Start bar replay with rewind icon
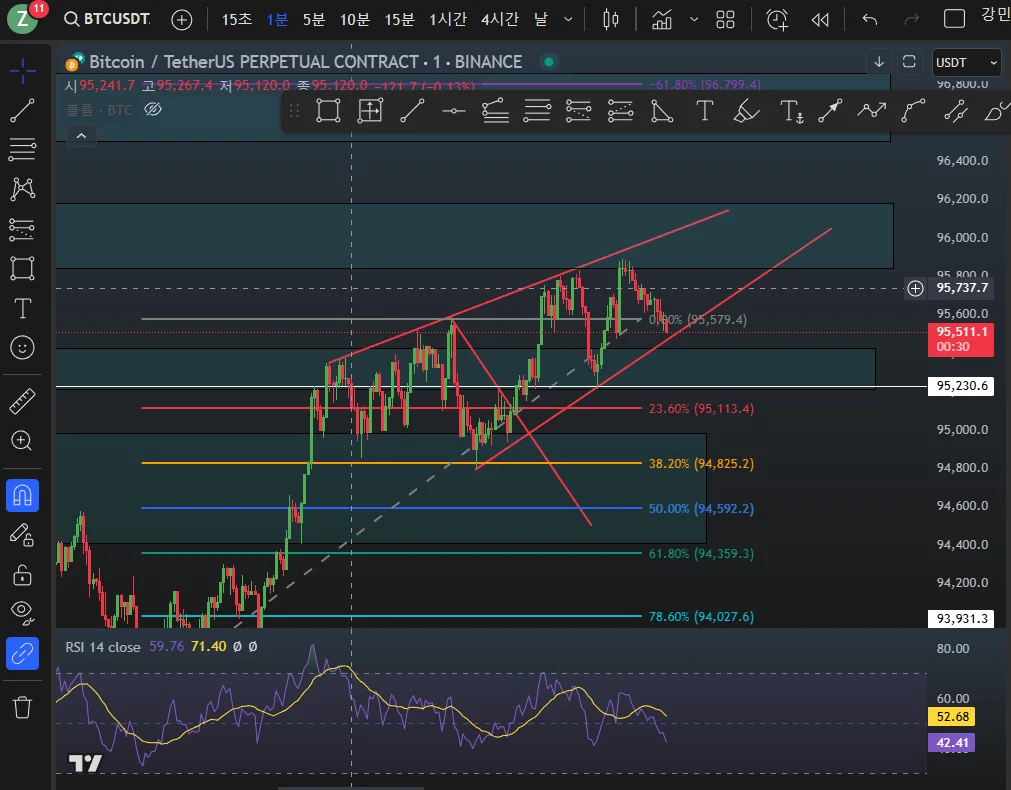 (821, 19)
